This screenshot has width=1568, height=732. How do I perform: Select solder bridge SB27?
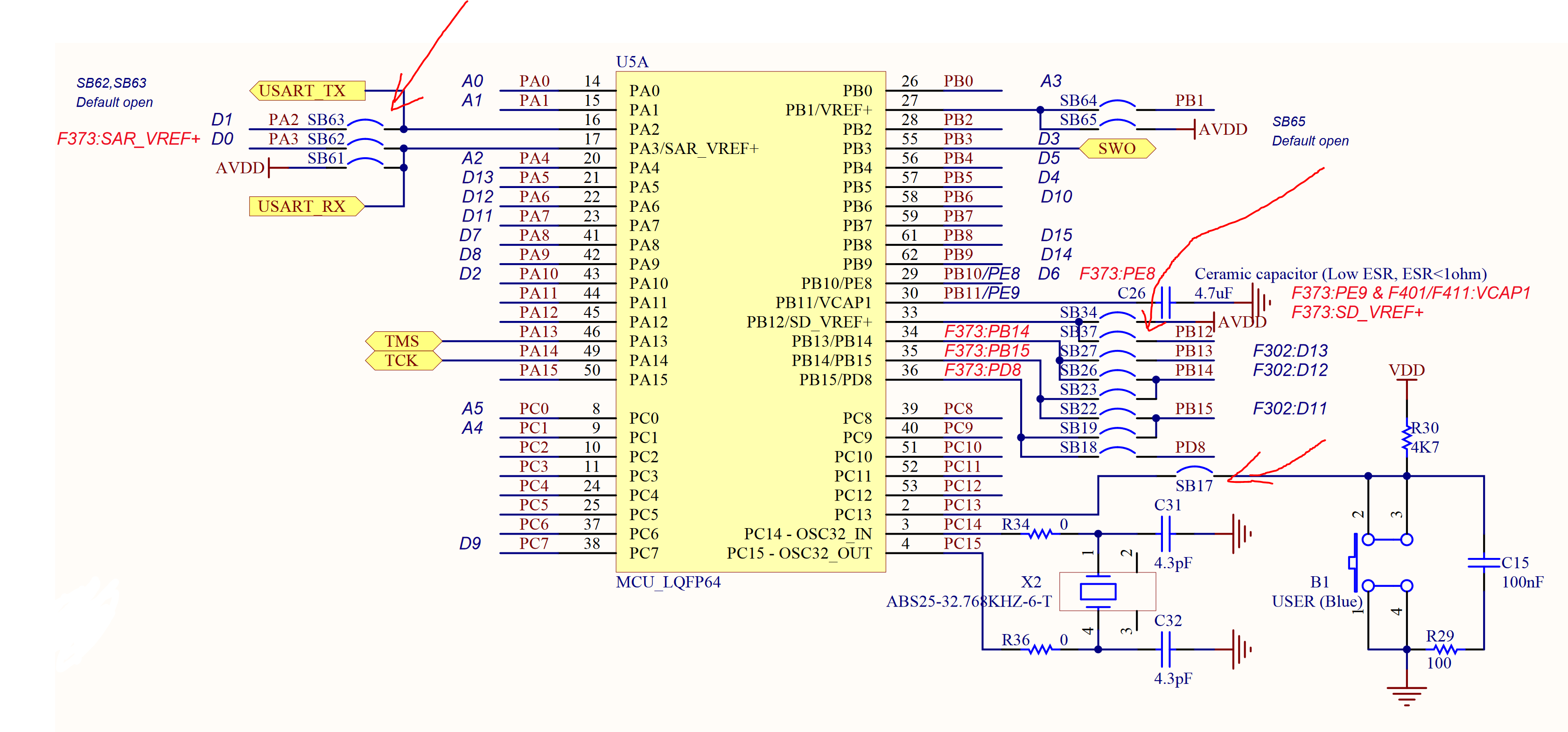pyautogui.click(x=1118, y=355)
